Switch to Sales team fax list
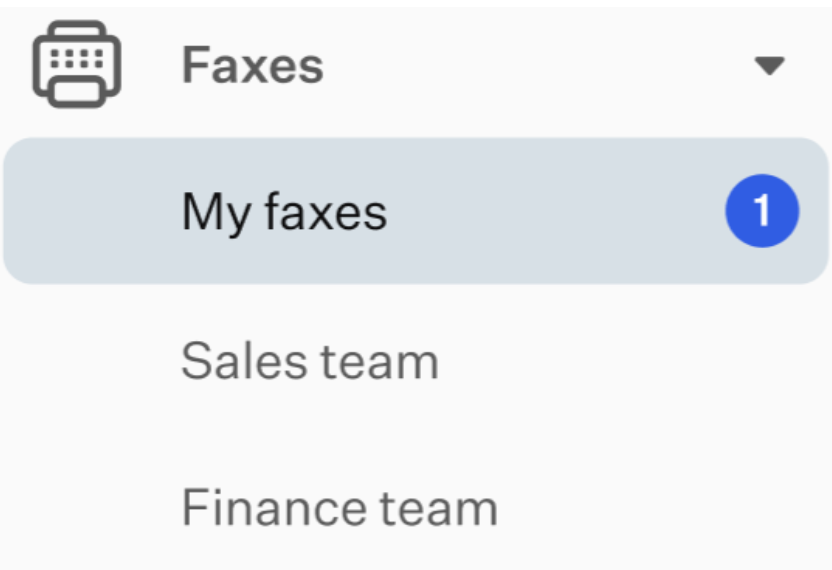 [310, 361]
